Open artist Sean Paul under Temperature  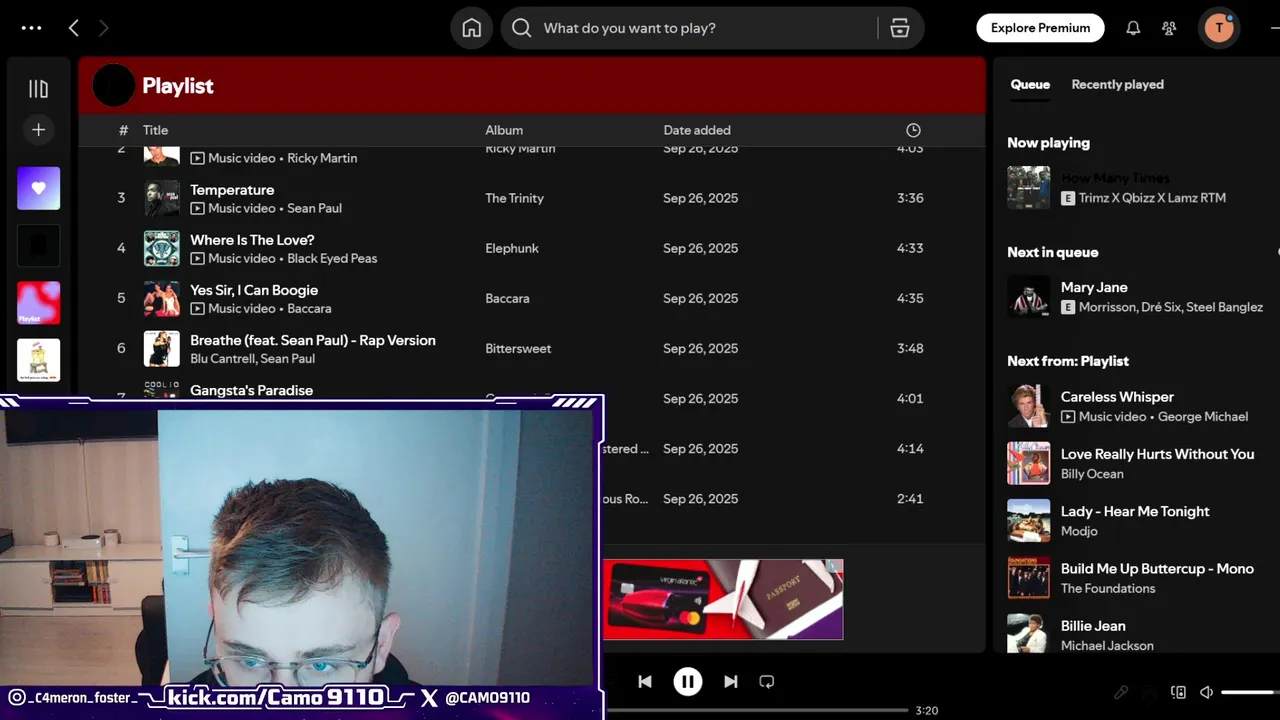(314, 208)
